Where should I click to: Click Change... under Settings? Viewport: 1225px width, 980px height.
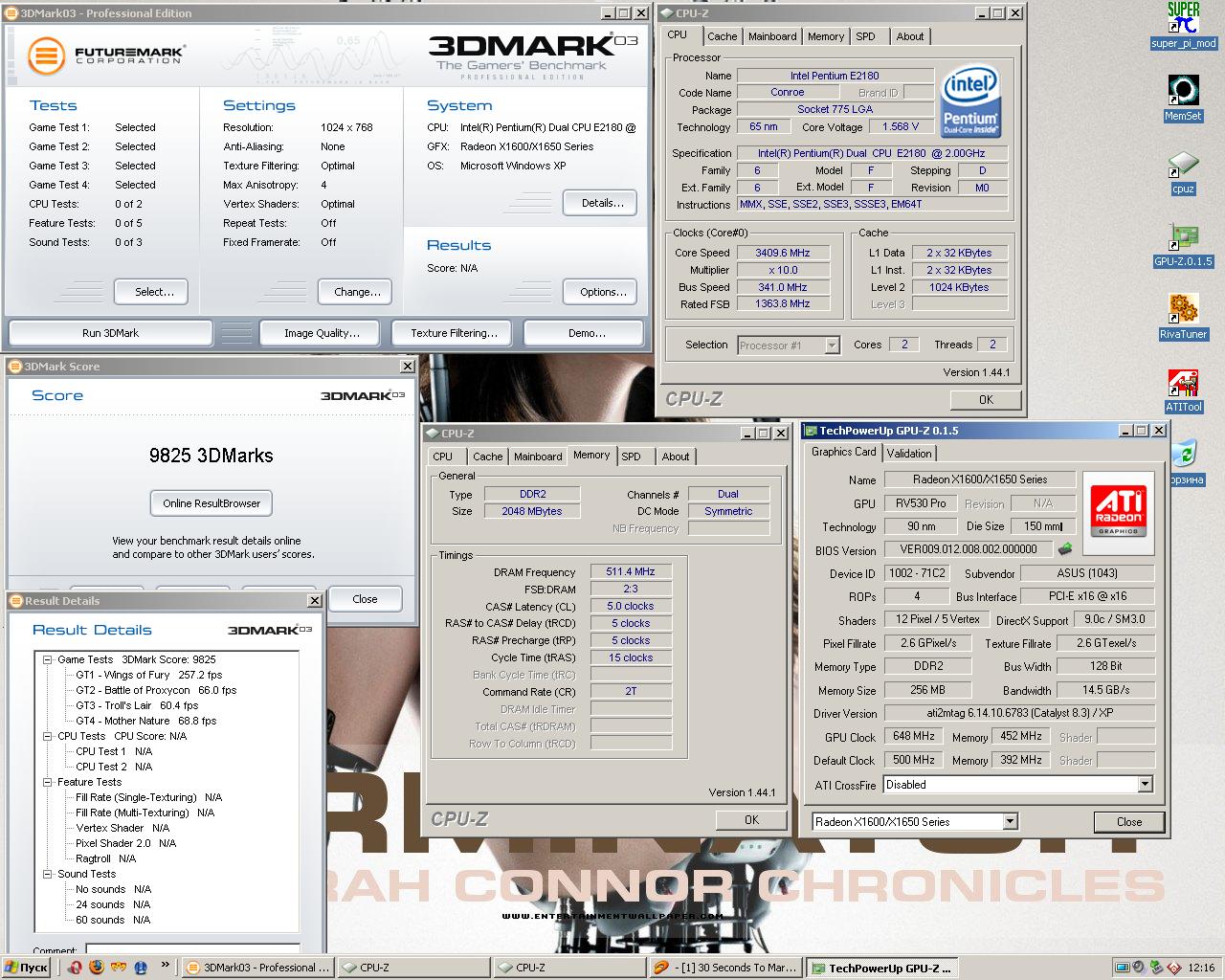(x=357, y=292)
